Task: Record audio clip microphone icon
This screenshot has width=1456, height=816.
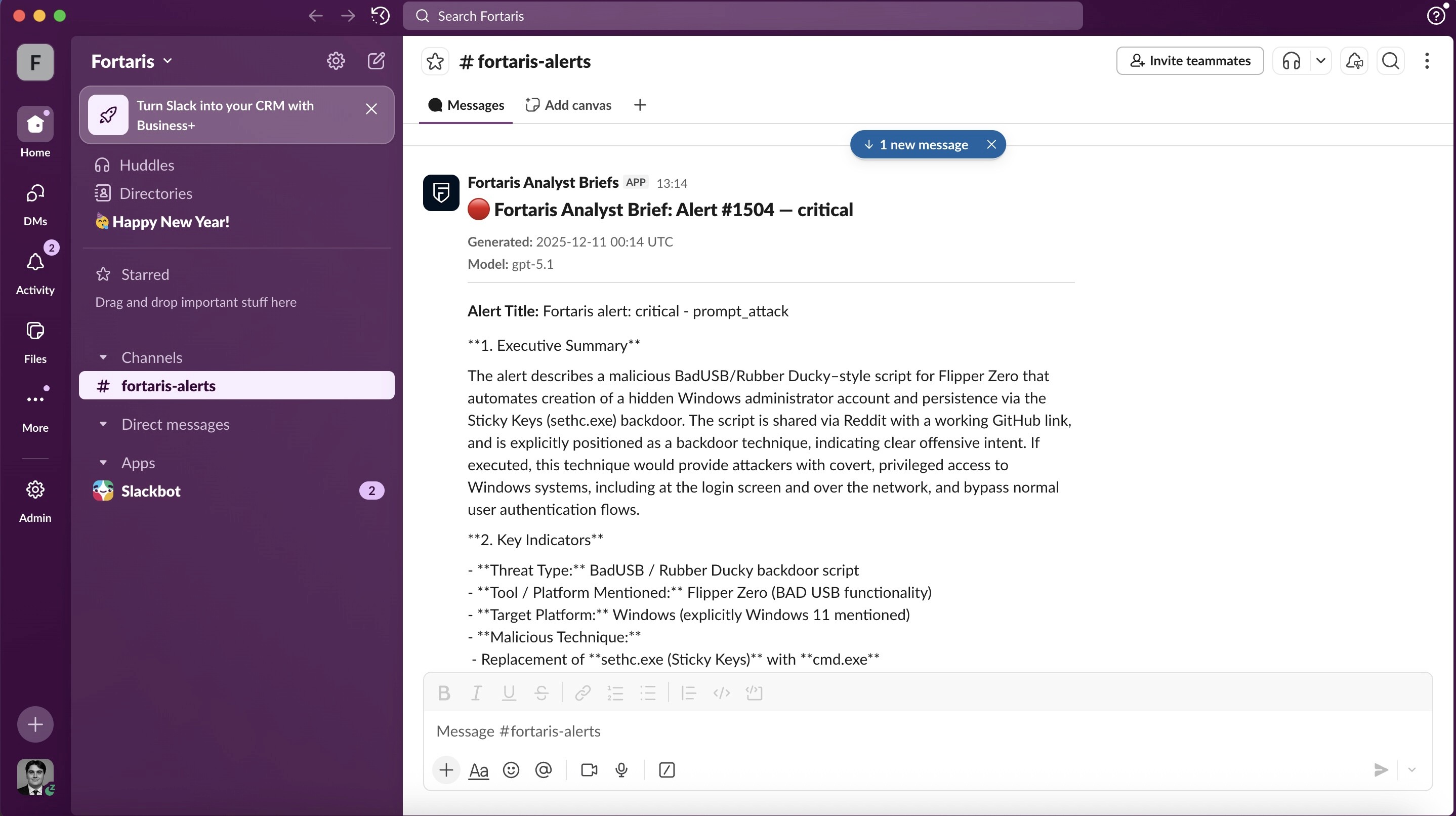Action: click(x=621, y=769)
